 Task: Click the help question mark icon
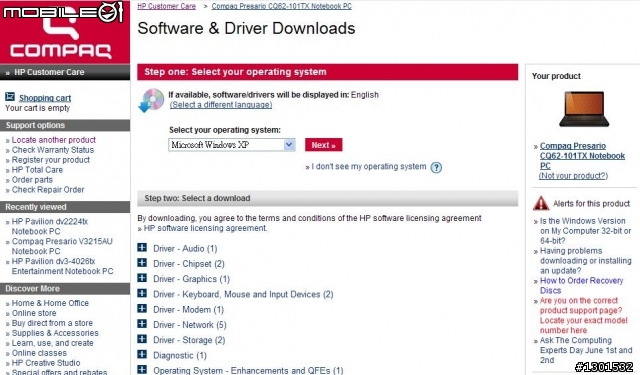pos(436,167)
